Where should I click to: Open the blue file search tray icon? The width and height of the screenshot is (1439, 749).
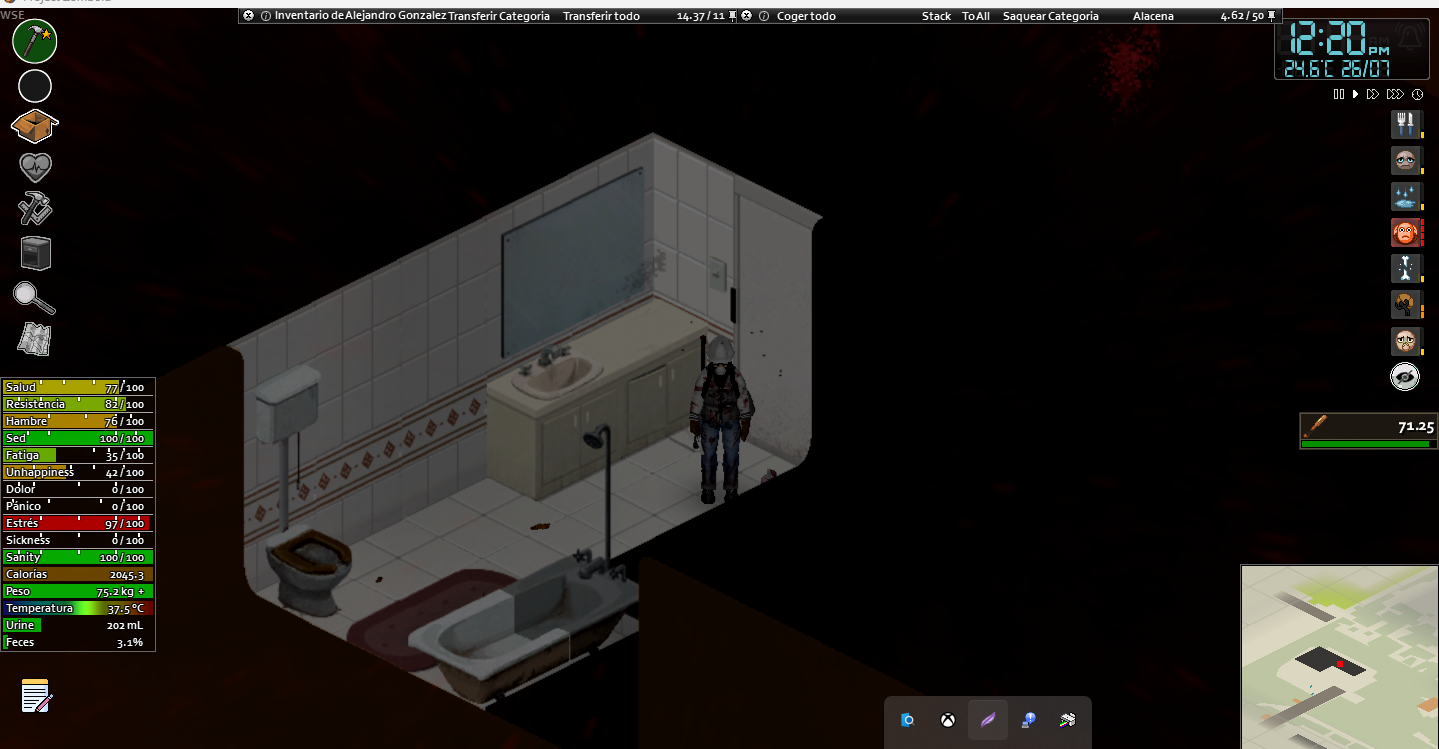(x=908, y=720)
